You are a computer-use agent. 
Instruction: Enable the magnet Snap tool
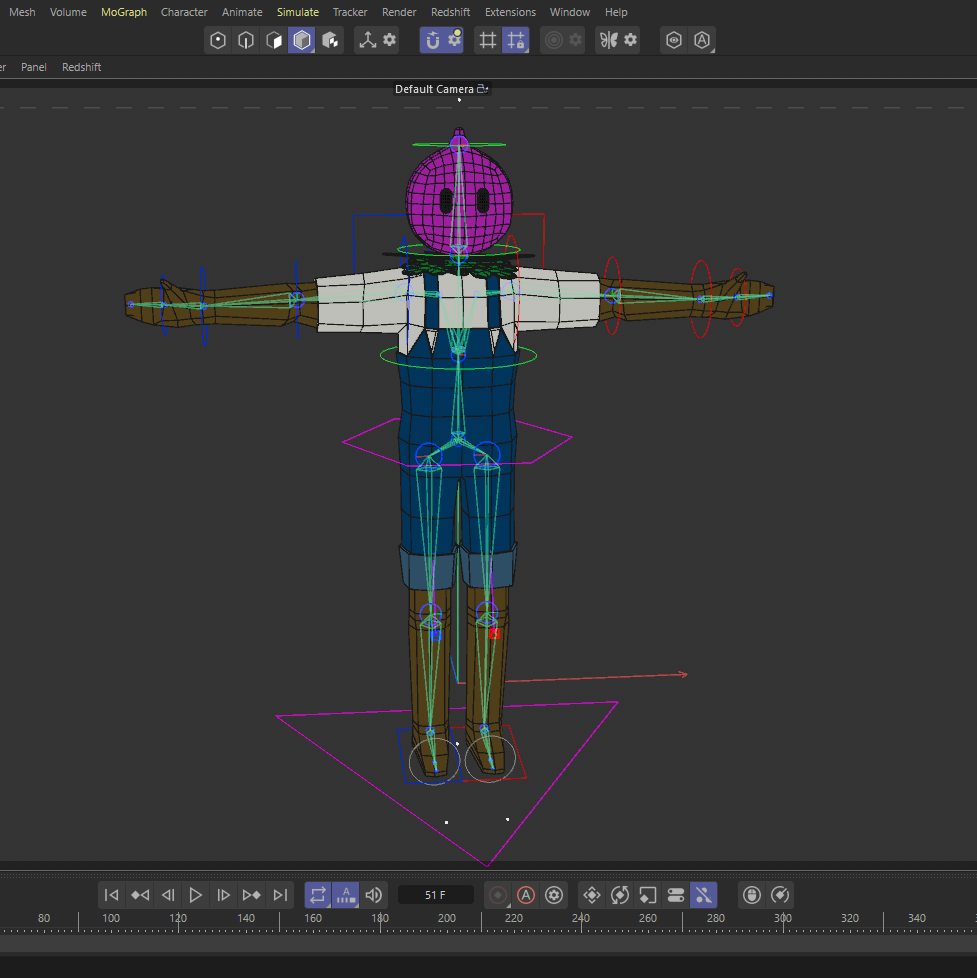pos(432,41)
